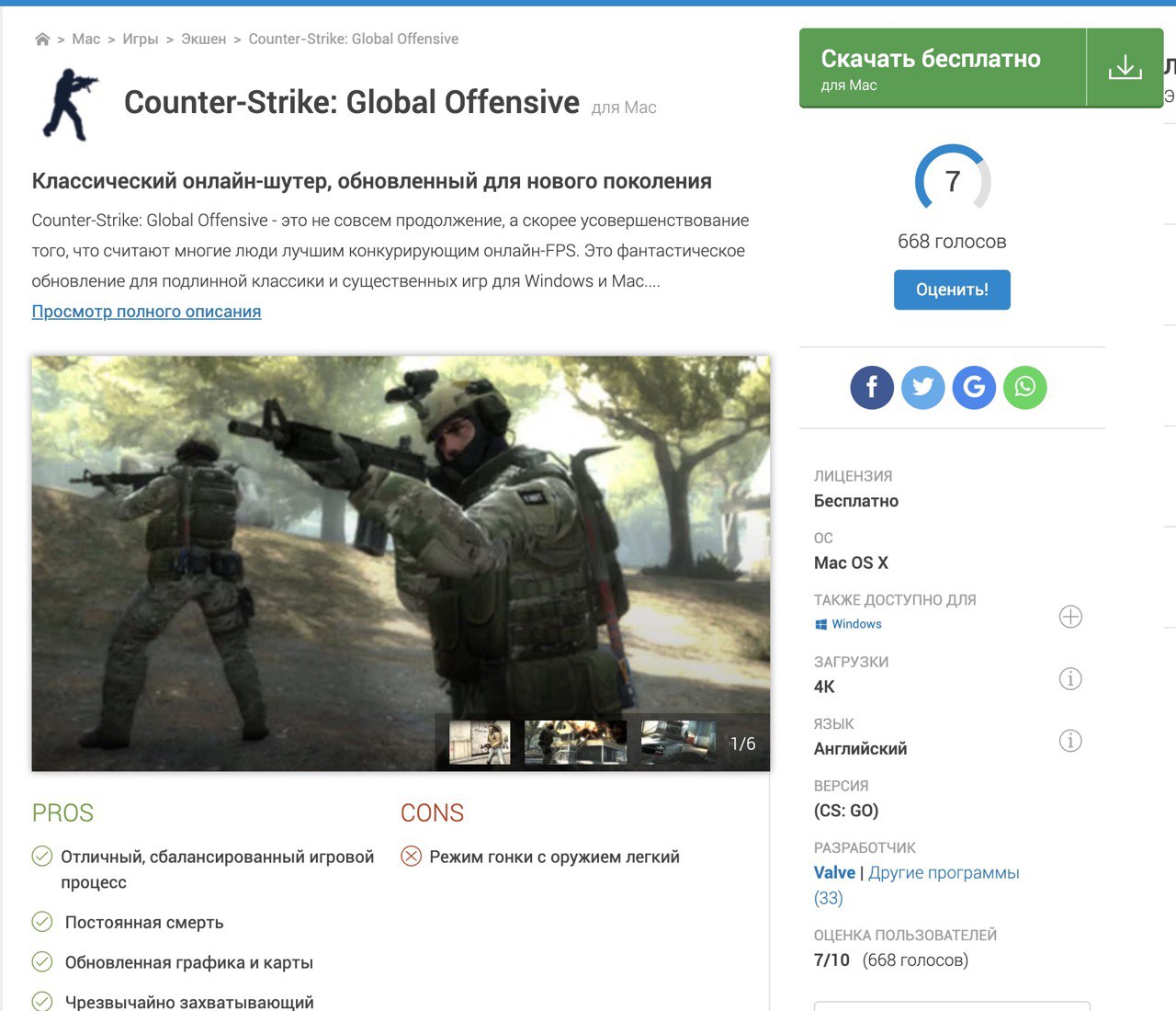Open Valve developer link
Image resolution: width=1176 pixels, height=1011 pixels.
coord(834,873)
